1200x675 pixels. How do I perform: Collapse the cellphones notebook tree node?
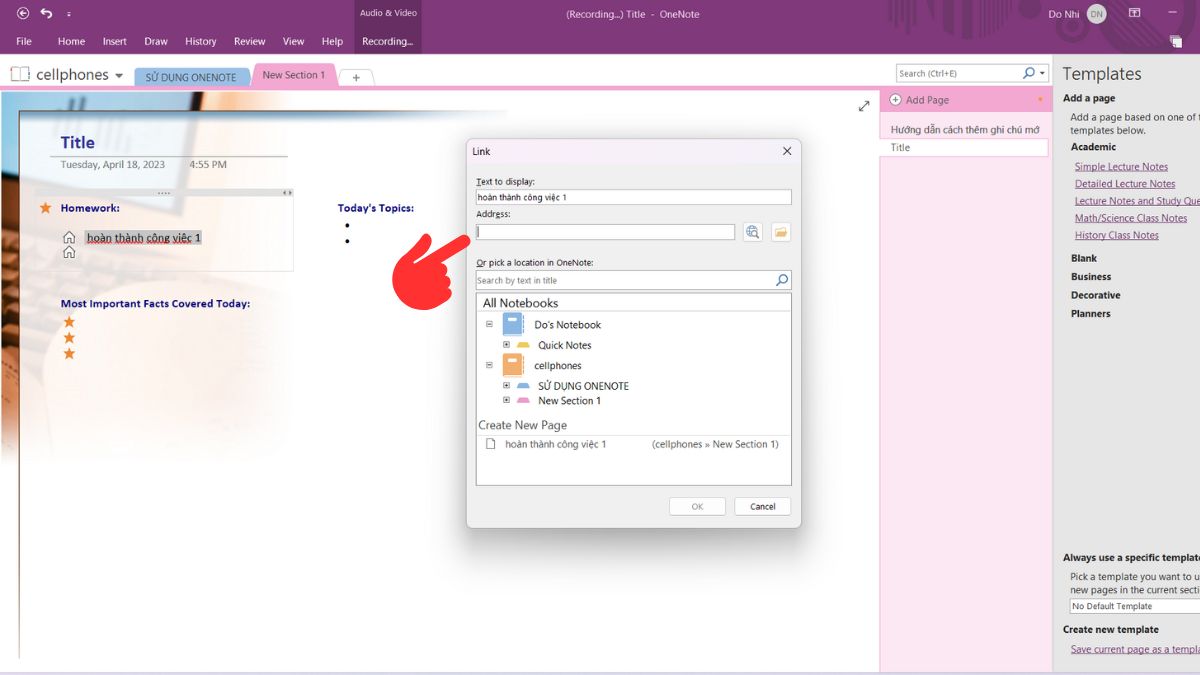coord(490,365)
